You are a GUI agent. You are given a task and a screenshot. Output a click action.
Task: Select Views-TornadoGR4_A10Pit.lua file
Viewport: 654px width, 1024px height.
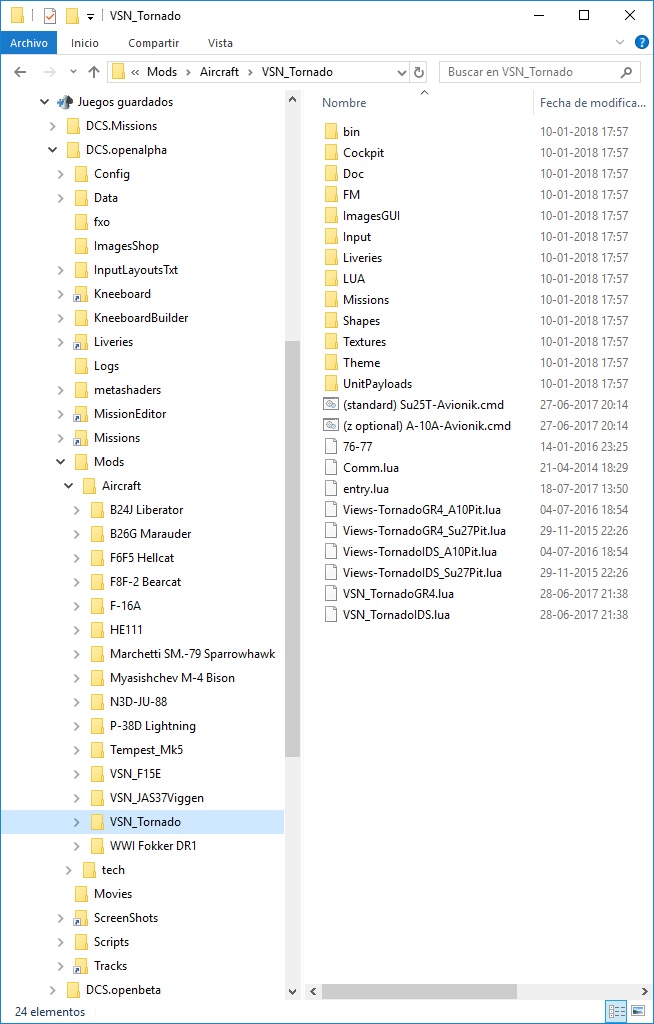click(x=422, y=509)
